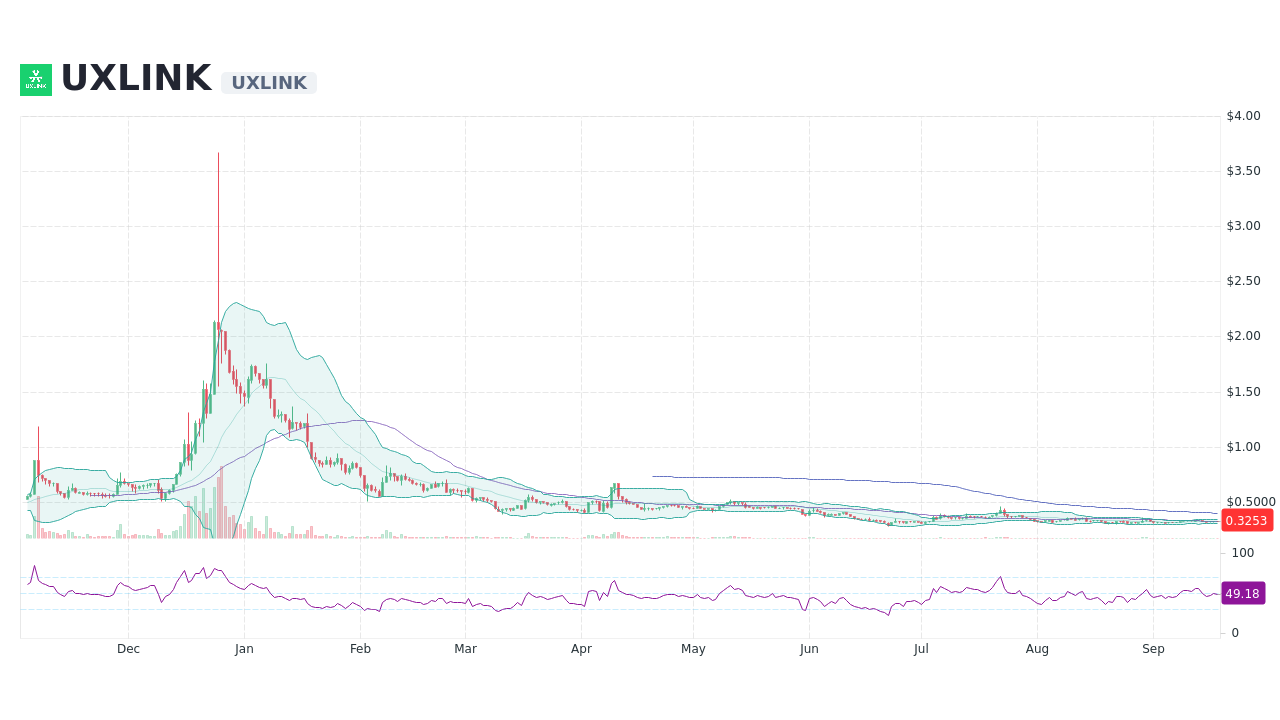Screen dimensions: 1280x720
Task: Select the UXLINK title heading
Action: pyautogui.click(x=136, y=76)
